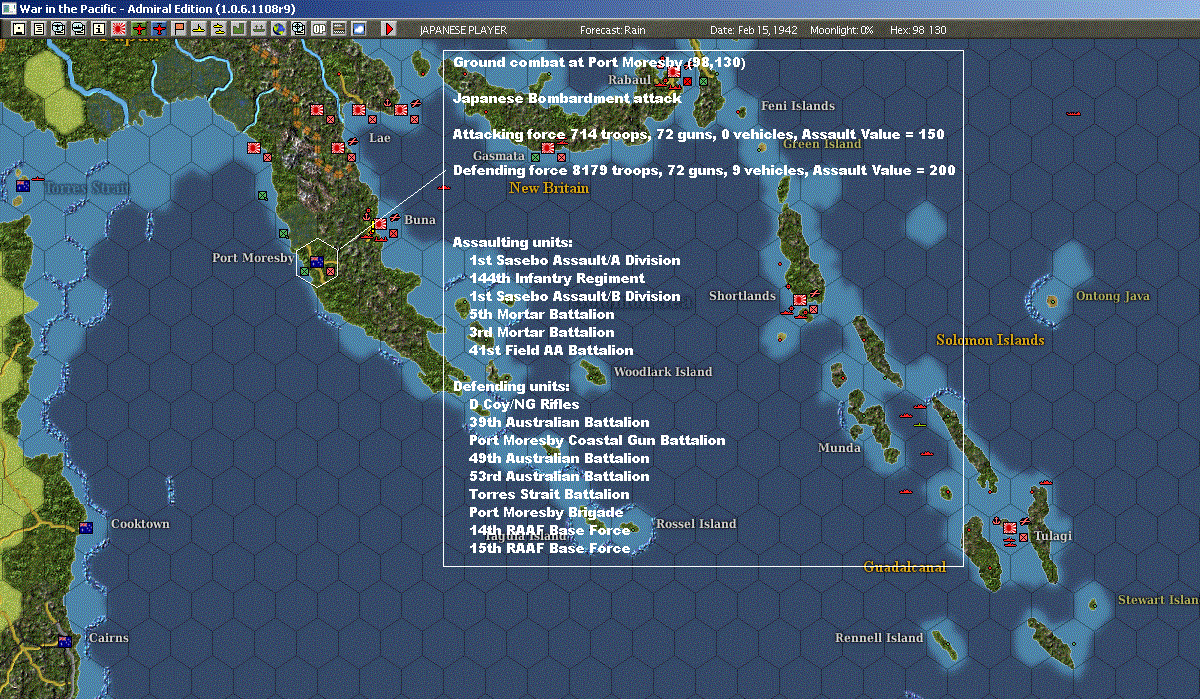Click the Guadalcanal map label
Image resolution: width=1200 pixels, height=699 pixels.
(905, 567)
